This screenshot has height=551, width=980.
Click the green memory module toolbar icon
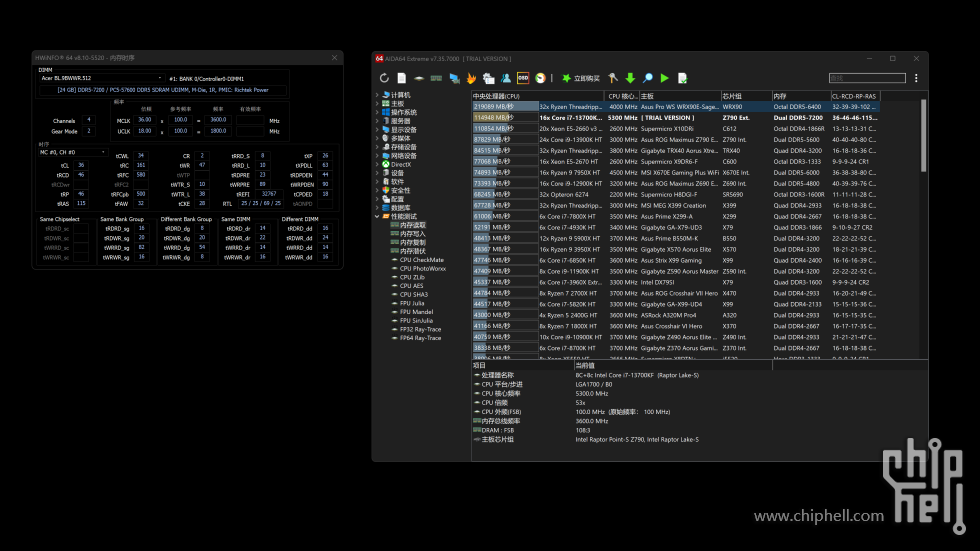point(436,78)
